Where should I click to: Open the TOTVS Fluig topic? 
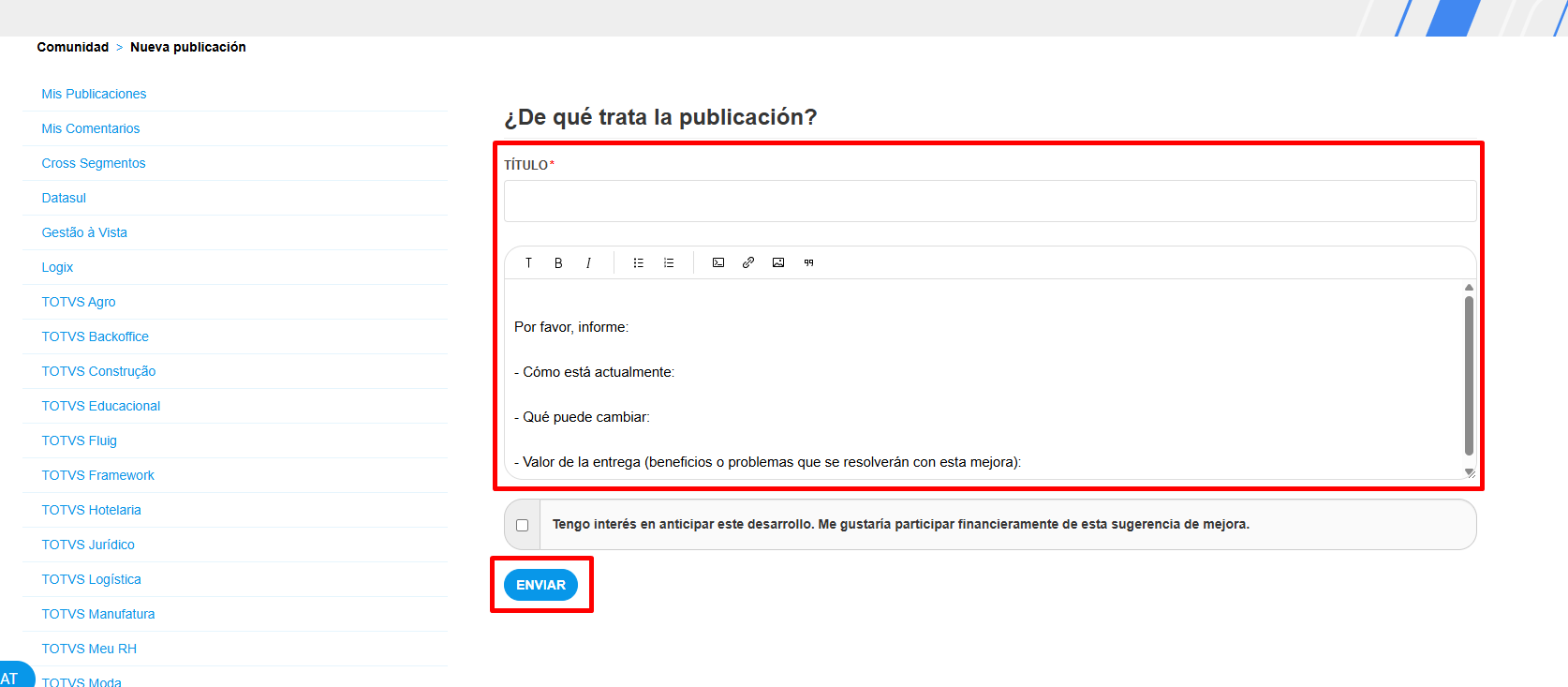click(x=80, y=441)
